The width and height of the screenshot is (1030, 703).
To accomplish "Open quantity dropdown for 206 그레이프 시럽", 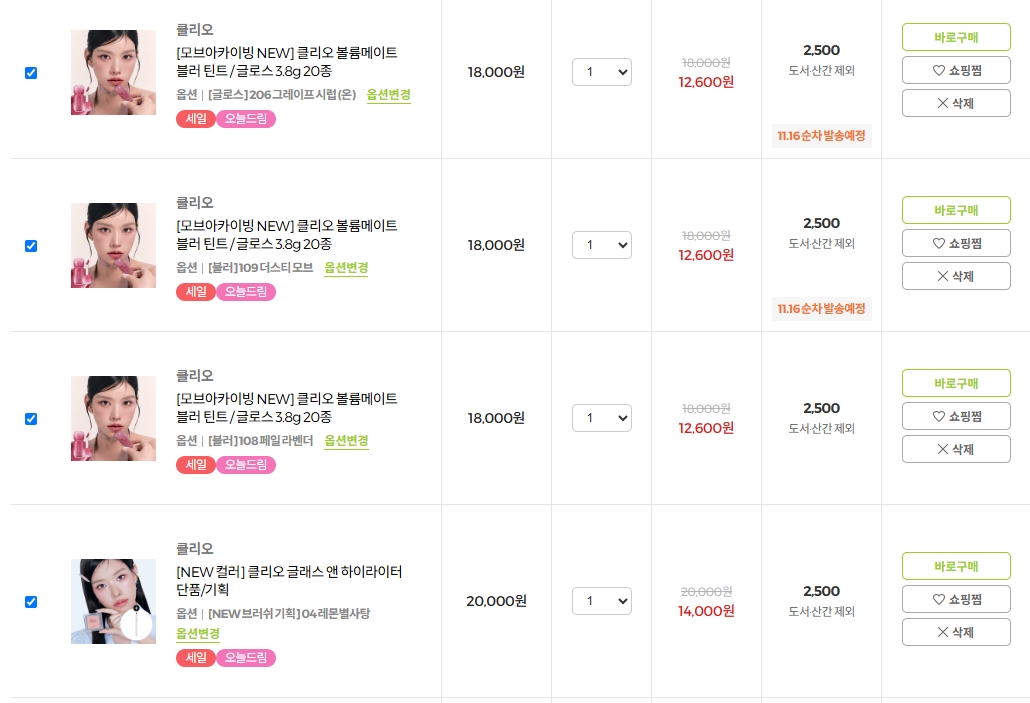I will point(602,72).
